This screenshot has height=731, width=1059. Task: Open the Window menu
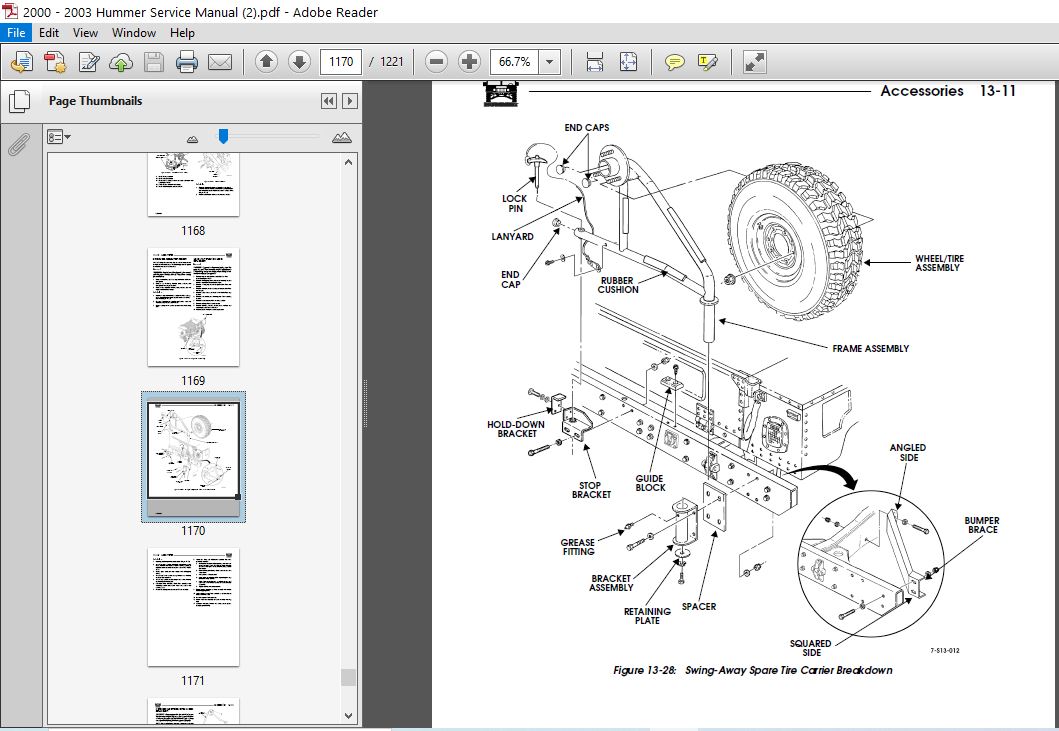pyautogui.click(x=134, y=32)
